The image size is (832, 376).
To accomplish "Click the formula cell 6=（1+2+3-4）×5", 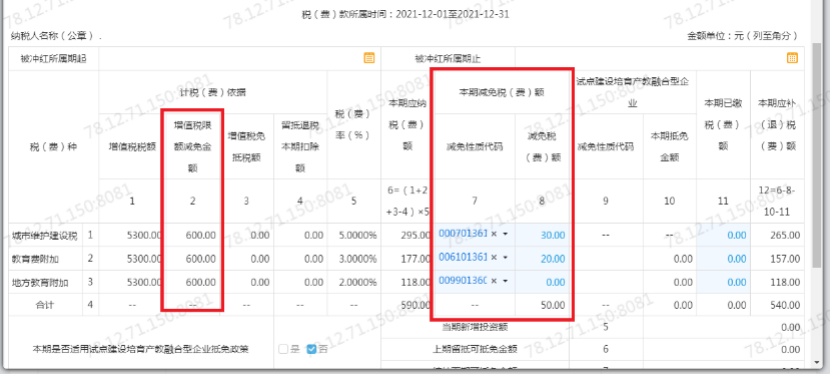I will click(x=407, y=202).
